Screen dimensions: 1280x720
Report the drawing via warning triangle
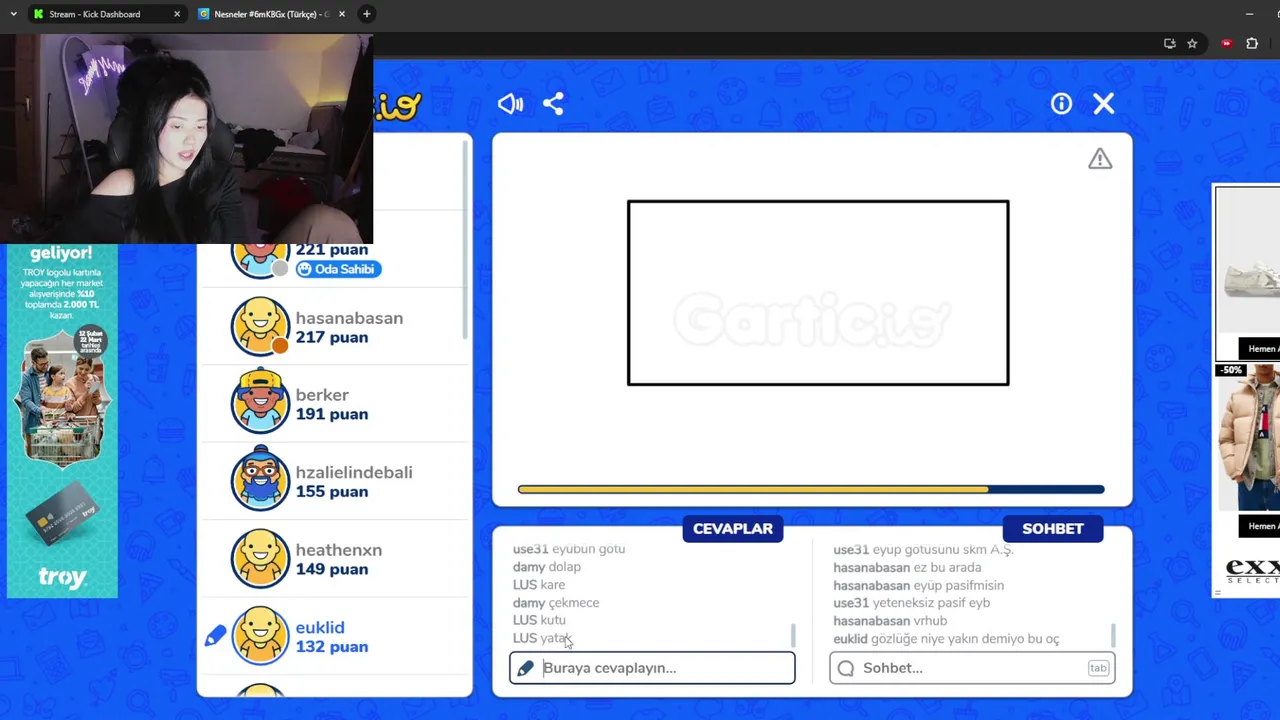[x=1100, y=159]
